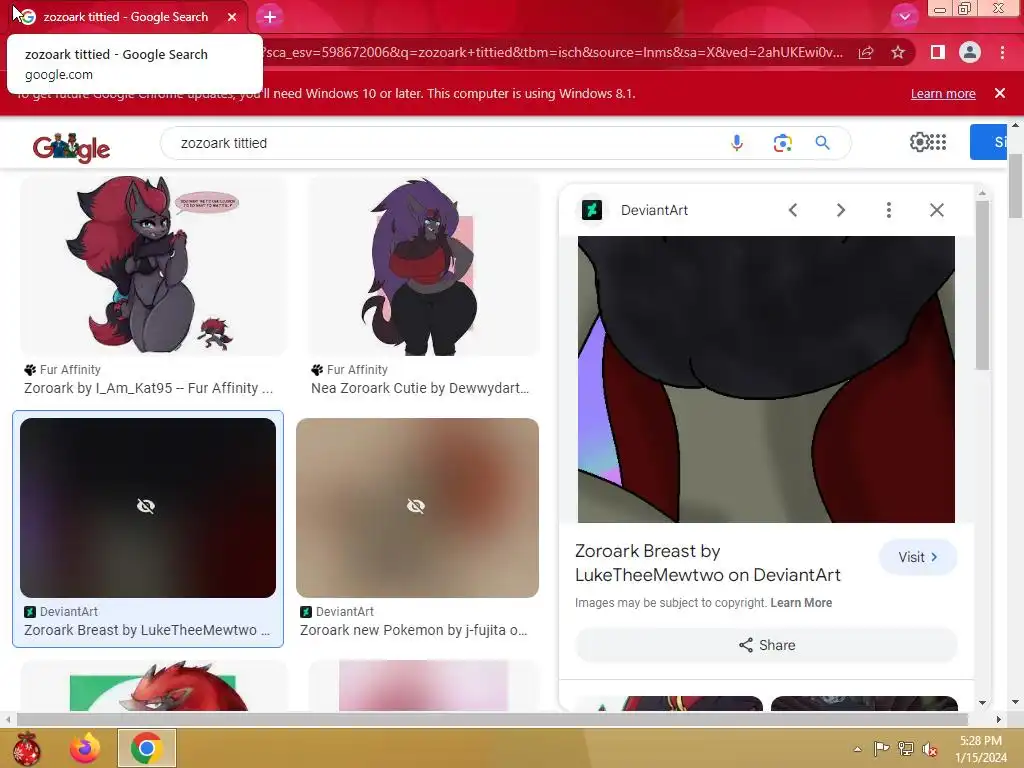Open the Chrome profile avatar
Image resolution: width=1024 pixels, height=768 pixels.
point(970,52)
